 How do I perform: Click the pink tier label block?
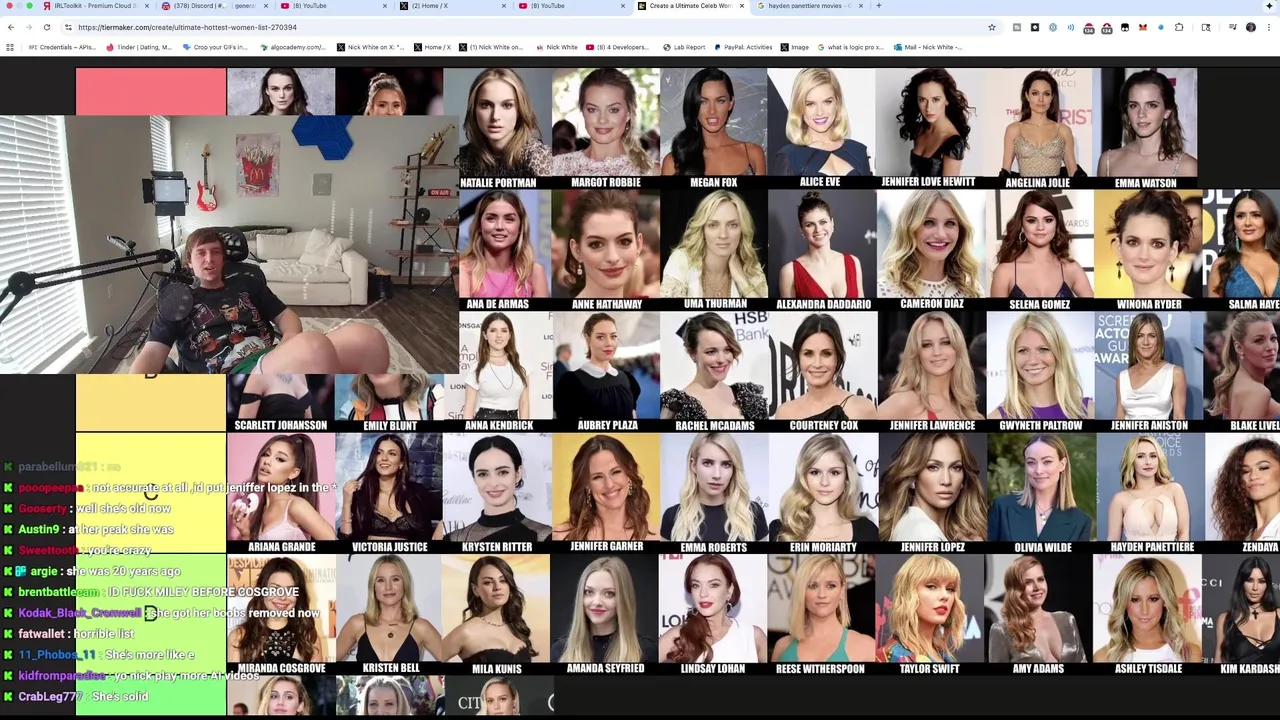(x=151, y=91)
